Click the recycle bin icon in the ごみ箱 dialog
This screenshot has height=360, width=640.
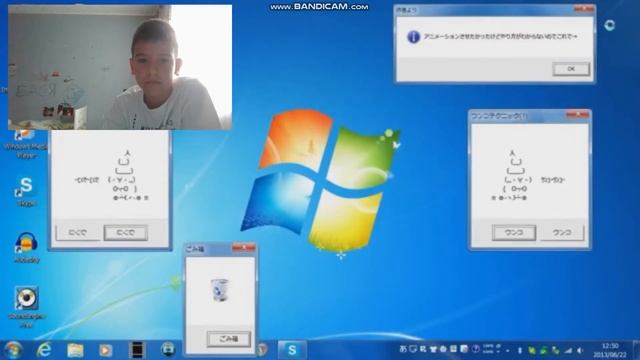(x=220, y=290)
